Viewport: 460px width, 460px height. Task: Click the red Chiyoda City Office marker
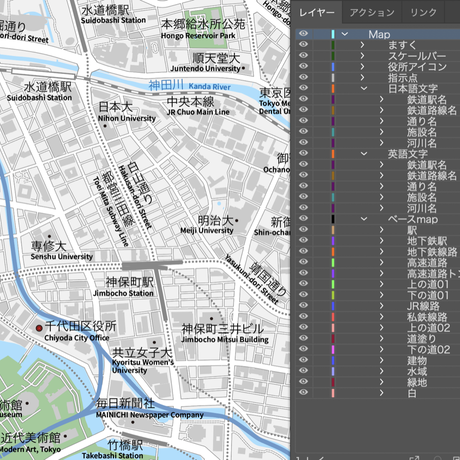(39, 328)
